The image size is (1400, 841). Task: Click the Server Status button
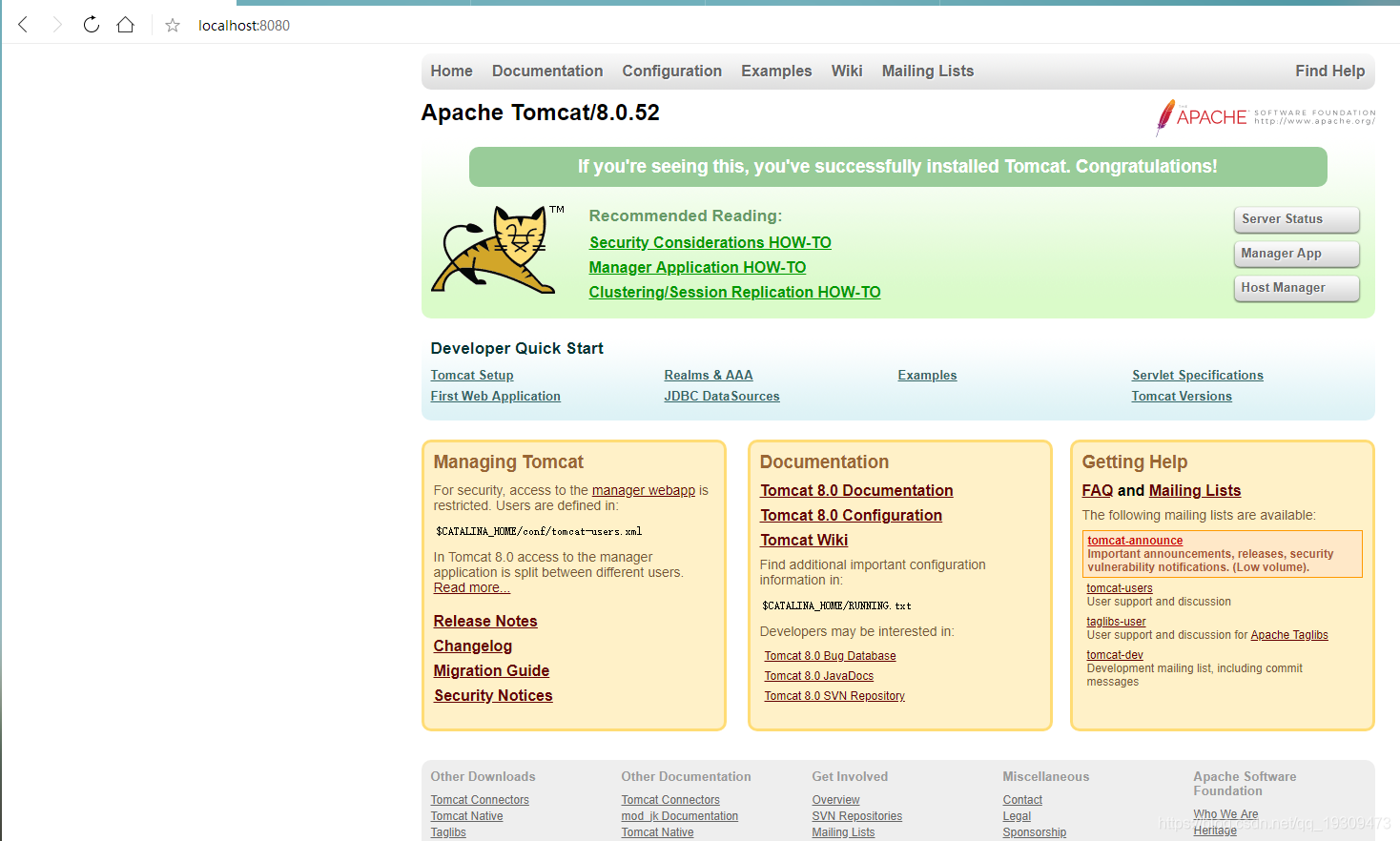pos(1297,219)
